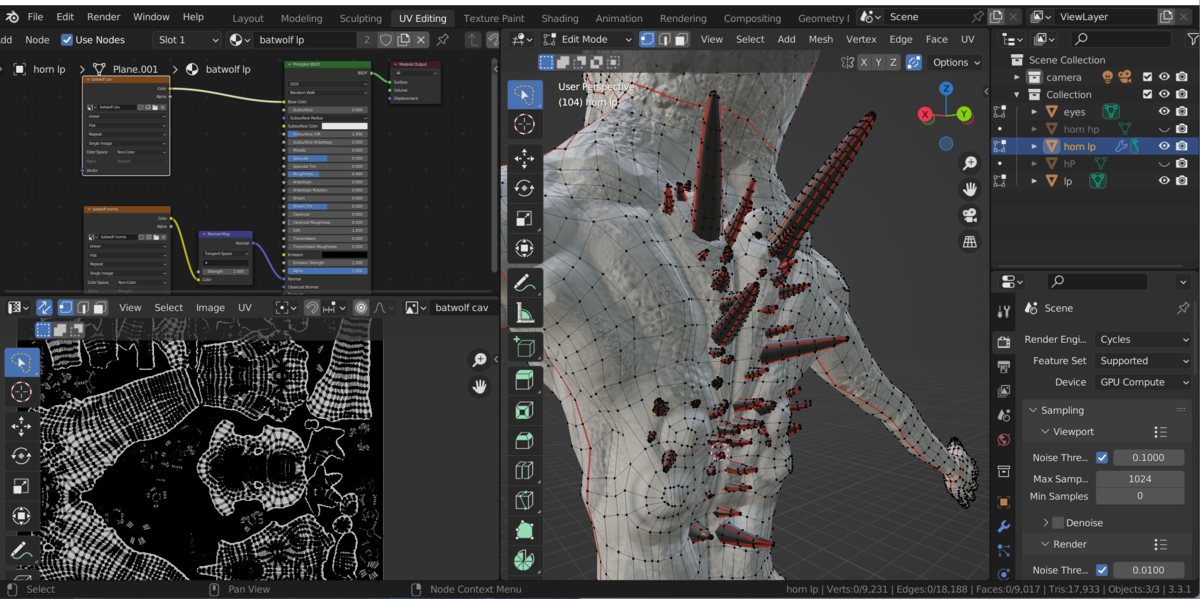Open the Edit Mode dropdown
This screenshot has width=1200, height=599.
pos(586,39)
